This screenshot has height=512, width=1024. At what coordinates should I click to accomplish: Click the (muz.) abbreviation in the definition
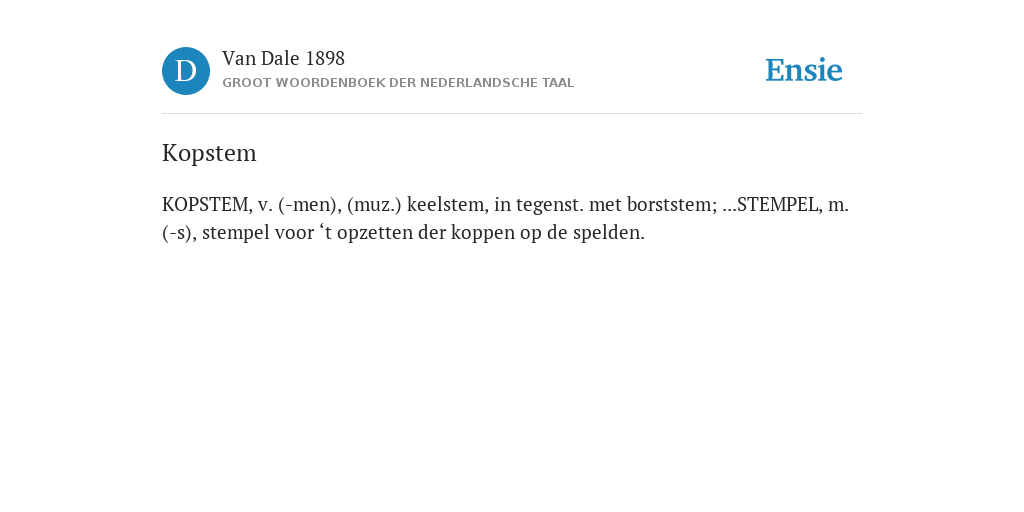pyautogui.click(x=374, y=204)
